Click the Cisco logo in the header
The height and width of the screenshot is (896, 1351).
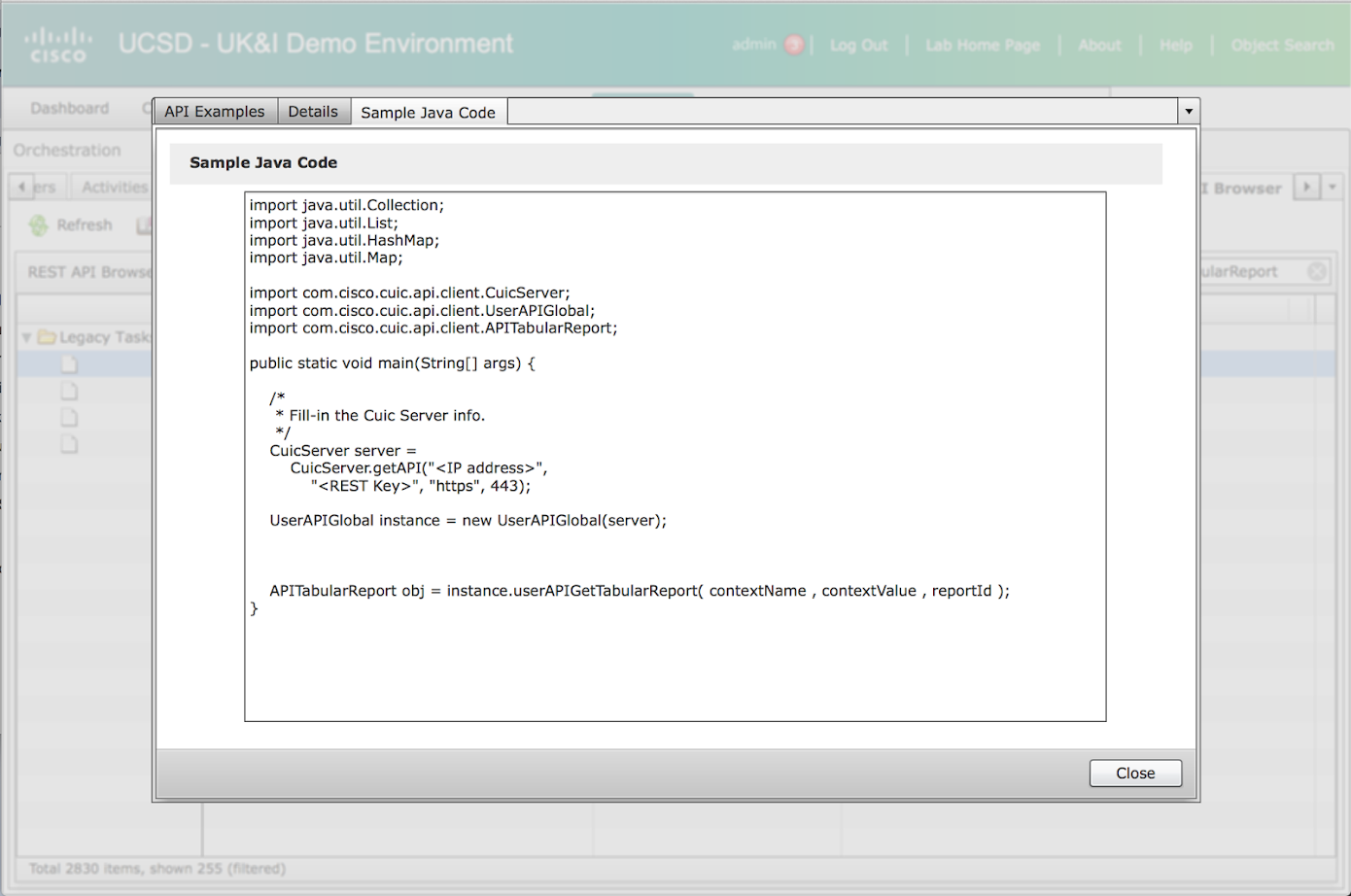coord(57,45)
